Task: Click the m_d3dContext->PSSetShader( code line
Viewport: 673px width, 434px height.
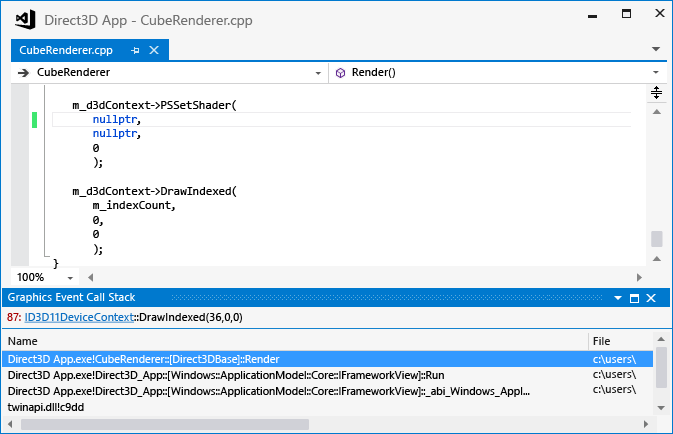Action: (155, 105)
